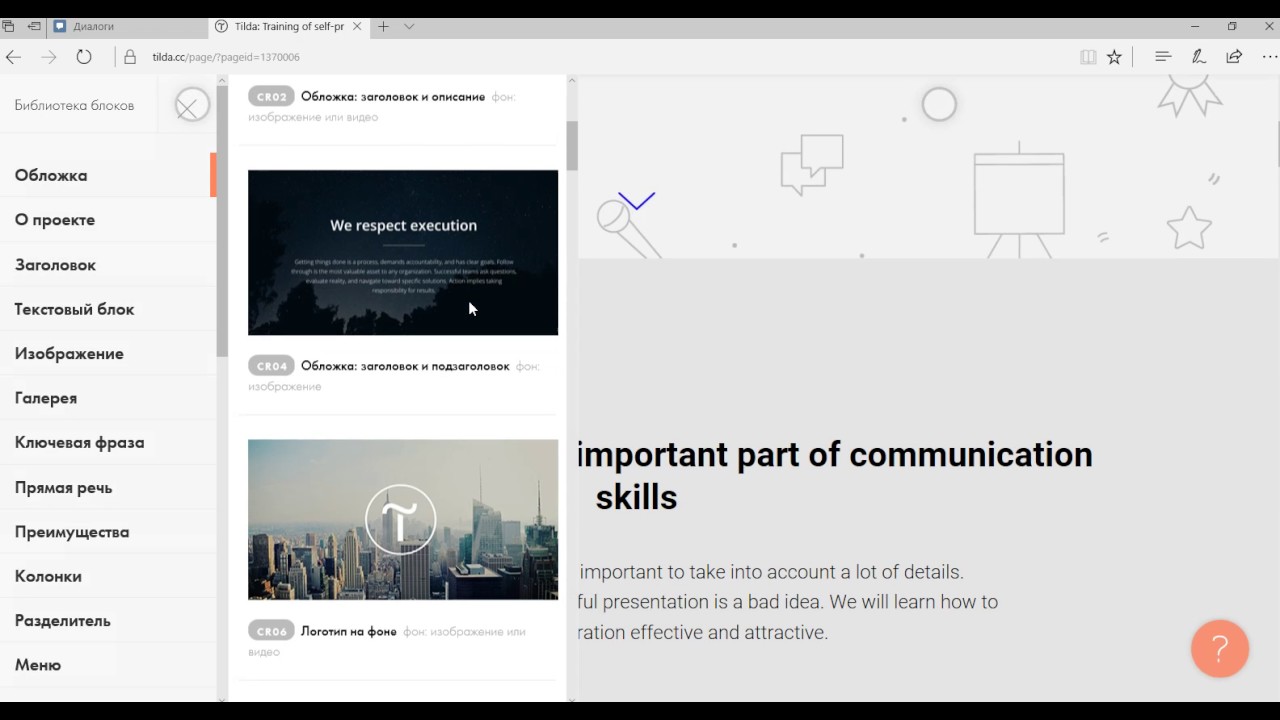
Task: Select Галерея category
Action: point(46,398)
